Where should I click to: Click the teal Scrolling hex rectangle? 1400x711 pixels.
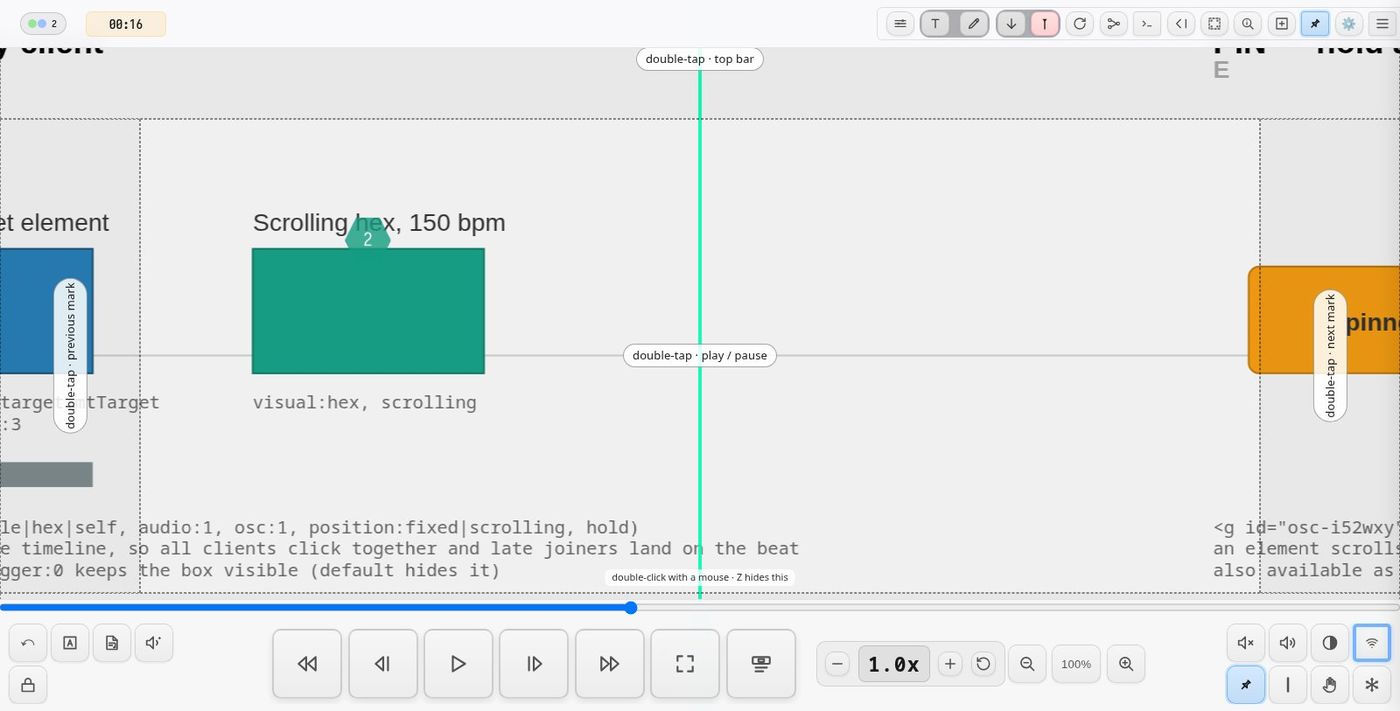tap(368, 311)
